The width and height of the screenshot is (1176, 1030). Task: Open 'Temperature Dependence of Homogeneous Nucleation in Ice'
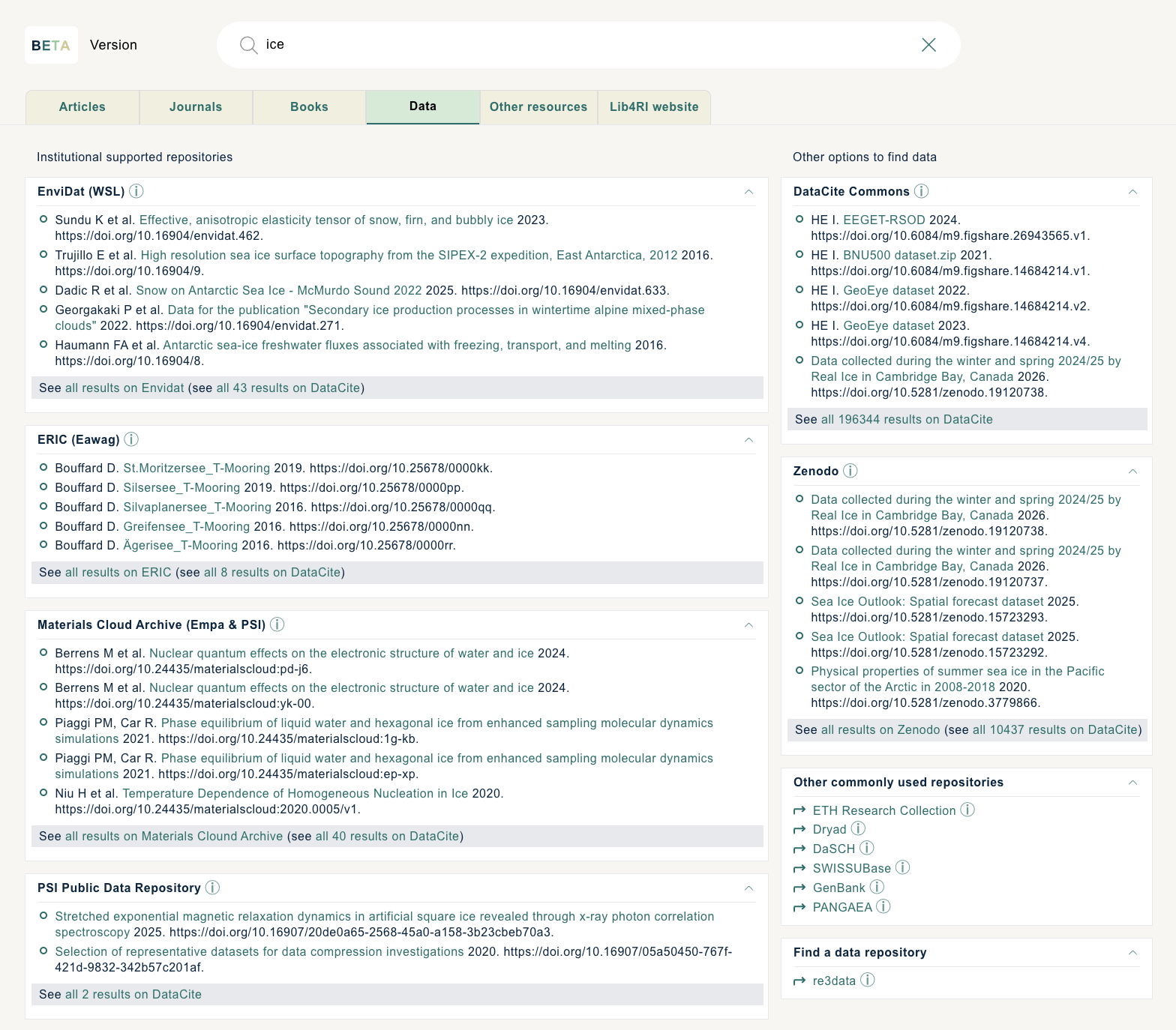tap(295, 793)
